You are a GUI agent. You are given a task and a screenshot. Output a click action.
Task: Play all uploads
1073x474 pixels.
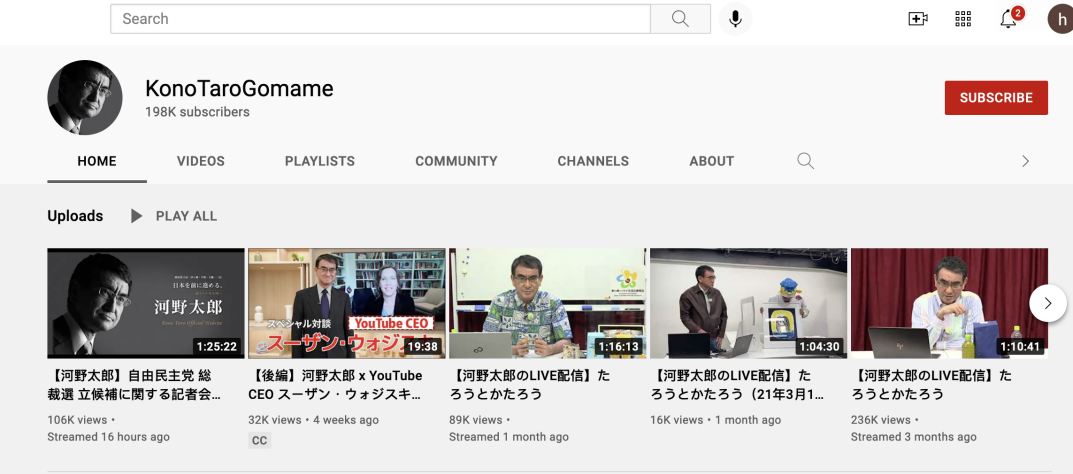[174, 216]
